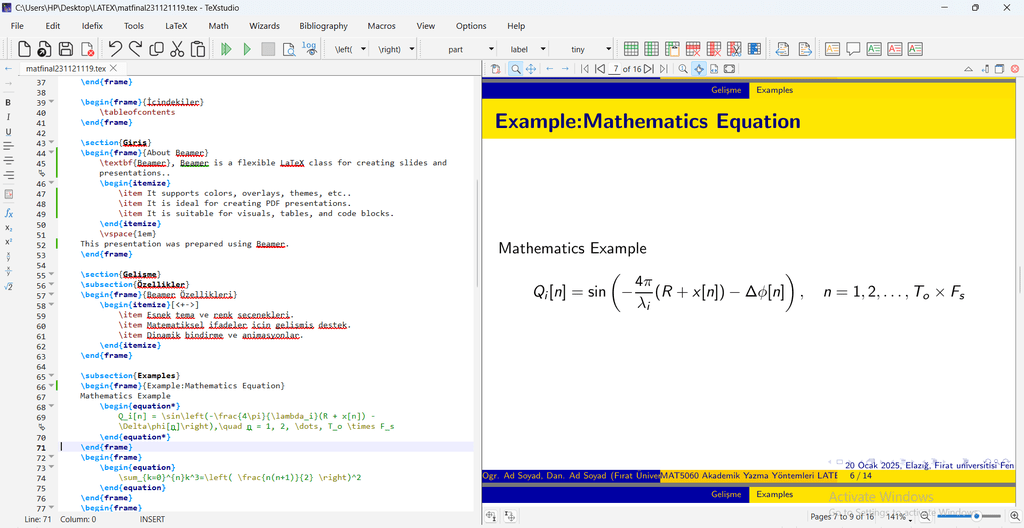Image resolution: width=1024 pixels, height=528 pixels.
Task: Remove a table row with the red-row grid icon
Action: (x=693, y=49)
